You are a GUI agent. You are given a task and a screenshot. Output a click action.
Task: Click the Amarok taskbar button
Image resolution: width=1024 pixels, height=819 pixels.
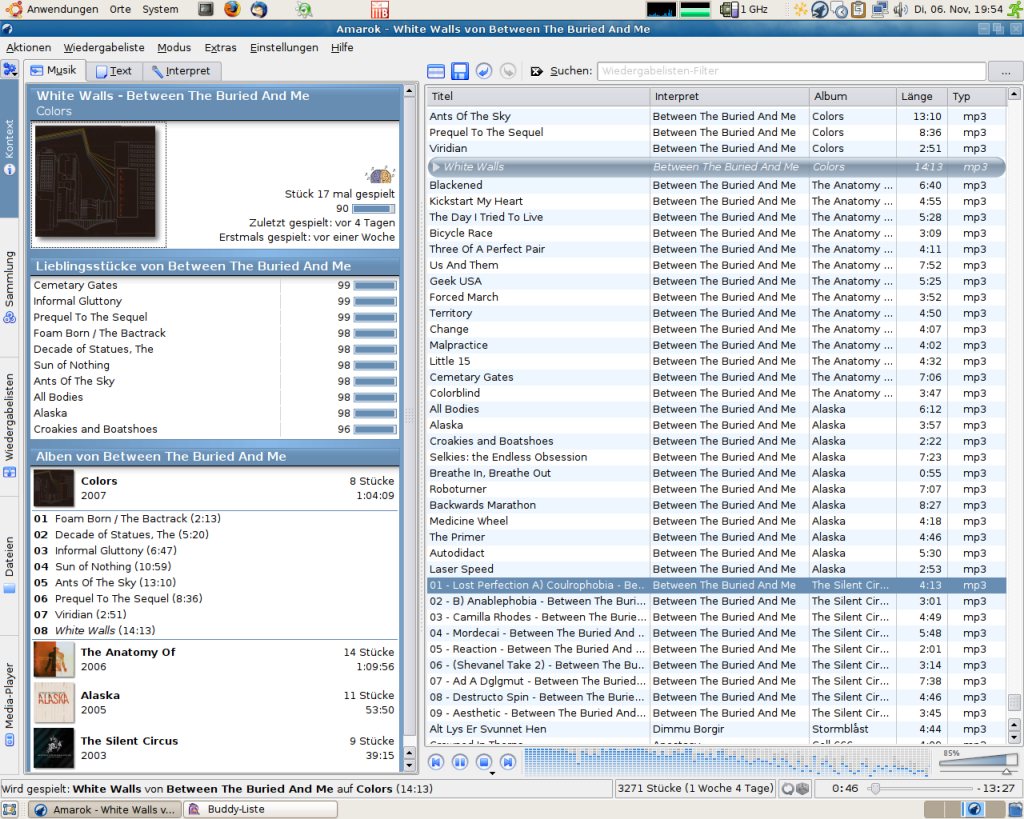(104, 809)
